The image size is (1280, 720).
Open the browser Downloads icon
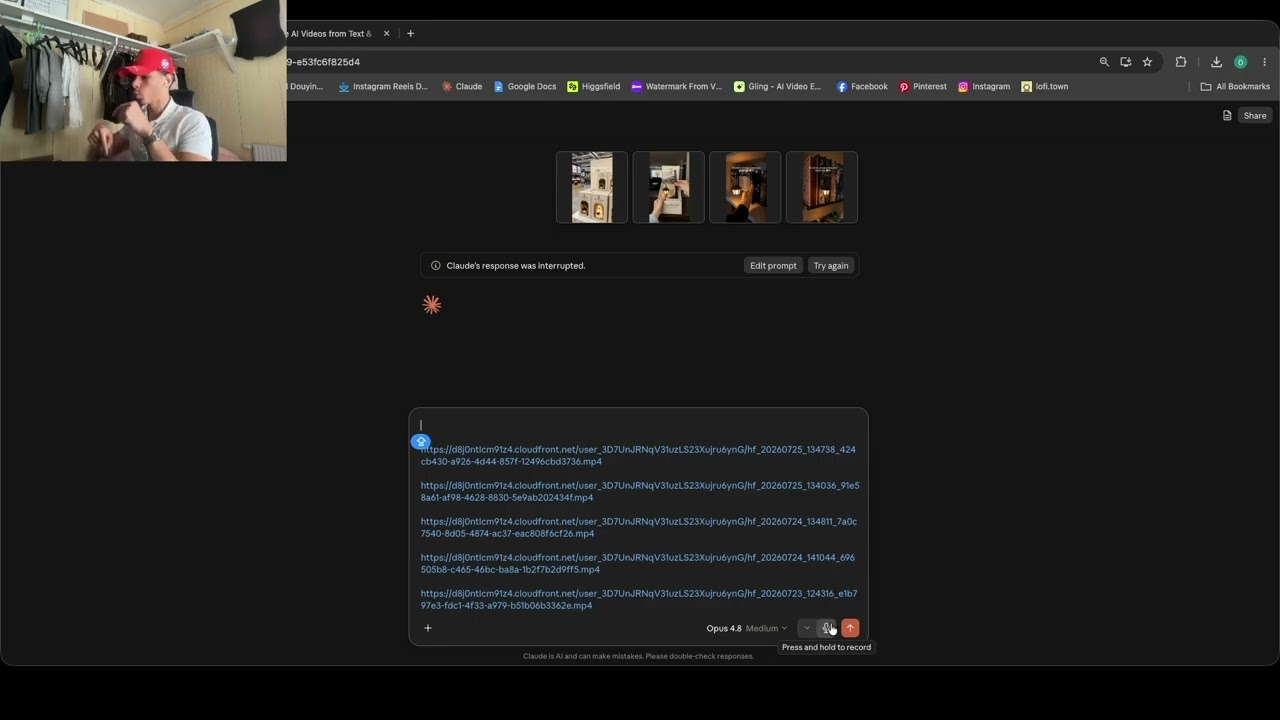pos(1216,62)
